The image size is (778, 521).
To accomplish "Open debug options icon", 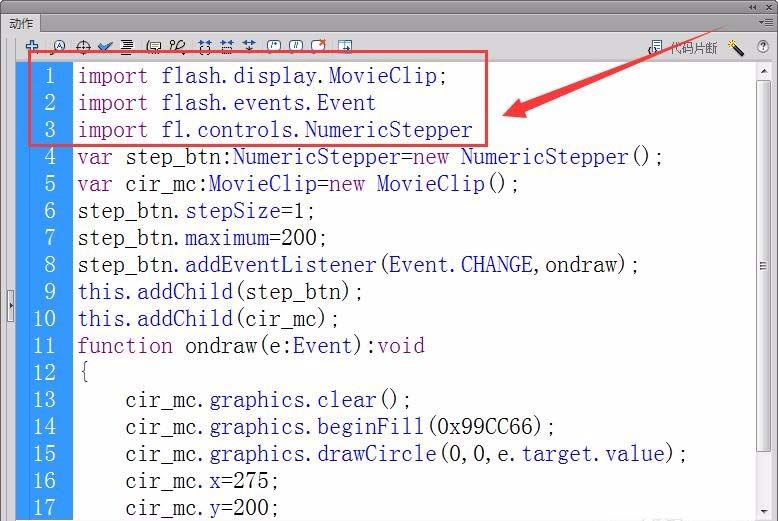I will tap(177, 47).
